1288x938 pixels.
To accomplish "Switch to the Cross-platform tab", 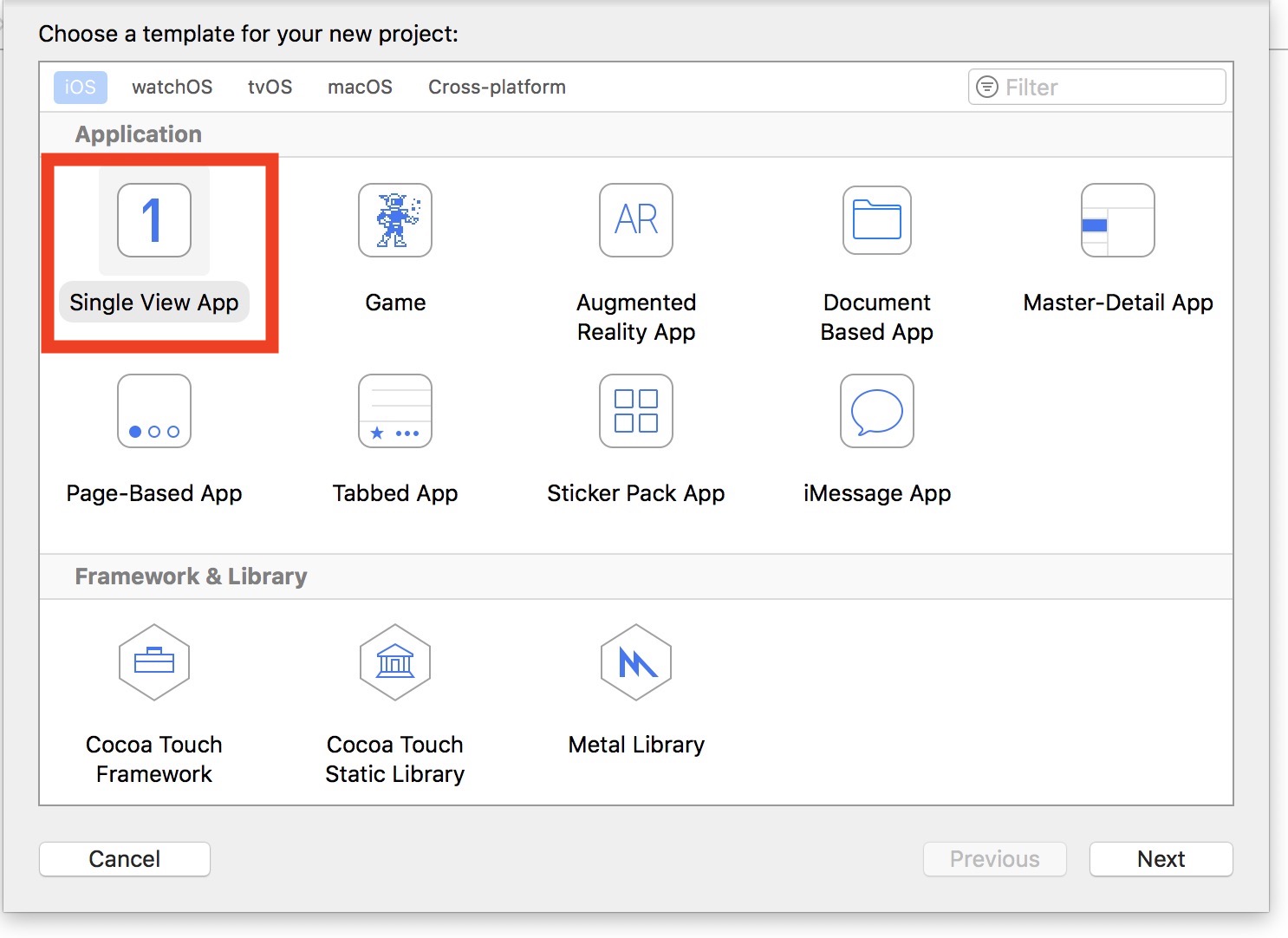I will (x=497, y=88).
